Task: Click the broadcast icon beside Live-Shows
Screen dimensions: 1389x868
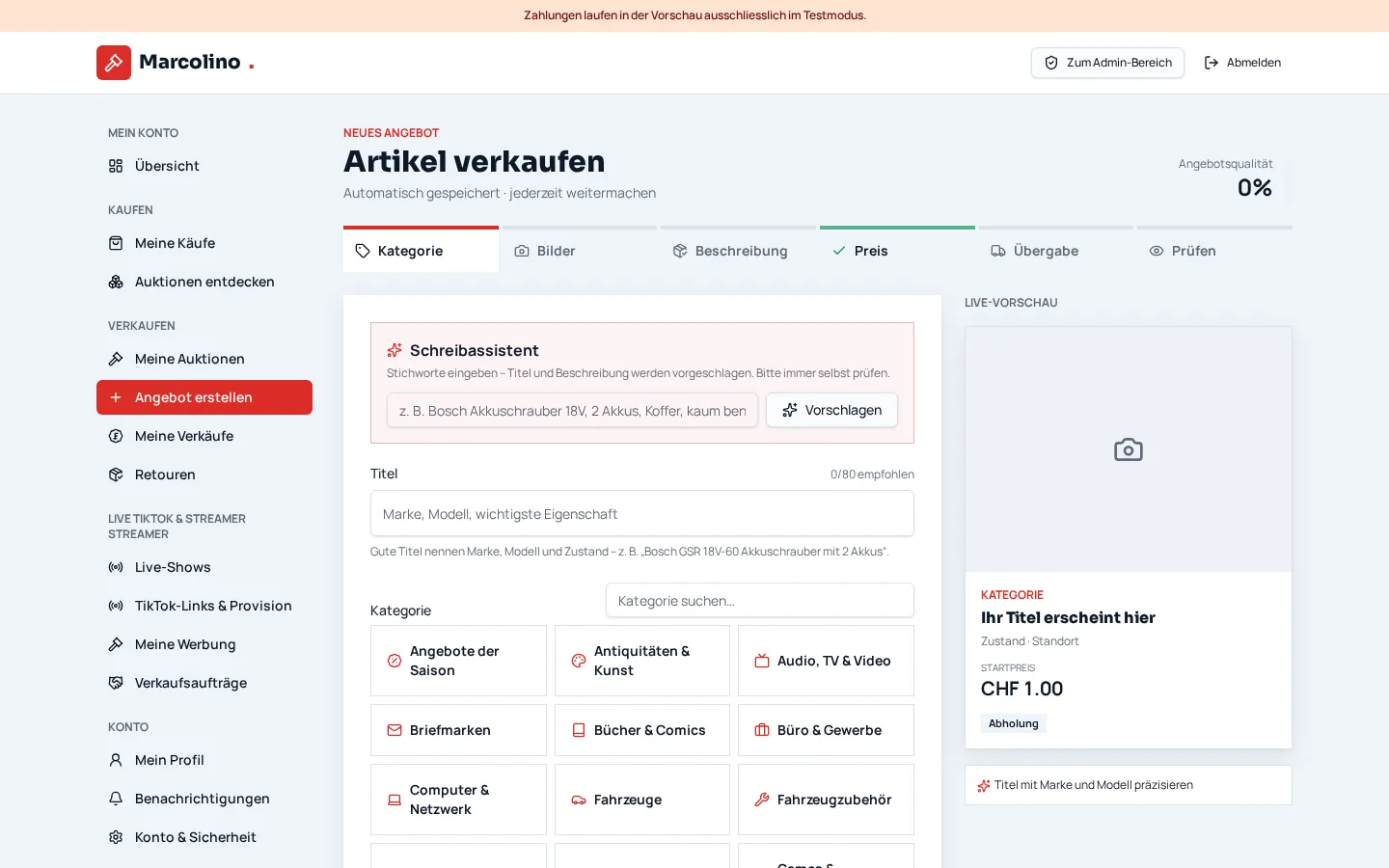Action: pyautogui.click(x=116, y=567)
